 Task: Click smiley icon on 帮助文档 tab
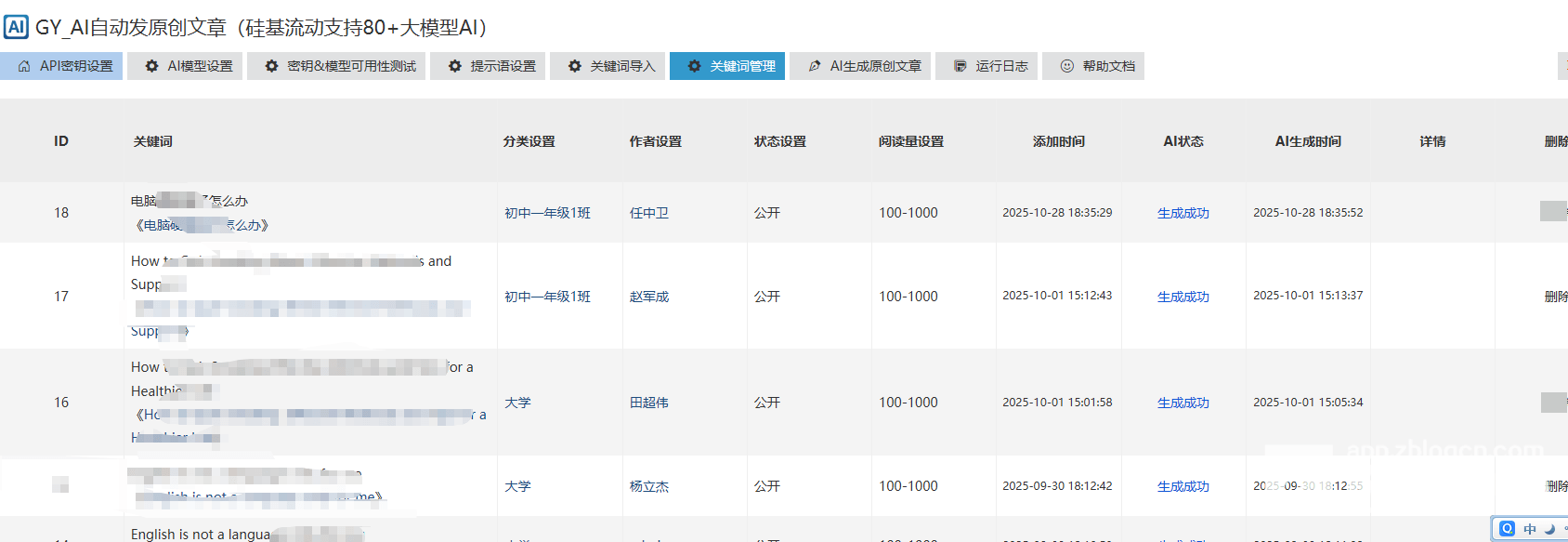click(x=1066, y=66)
